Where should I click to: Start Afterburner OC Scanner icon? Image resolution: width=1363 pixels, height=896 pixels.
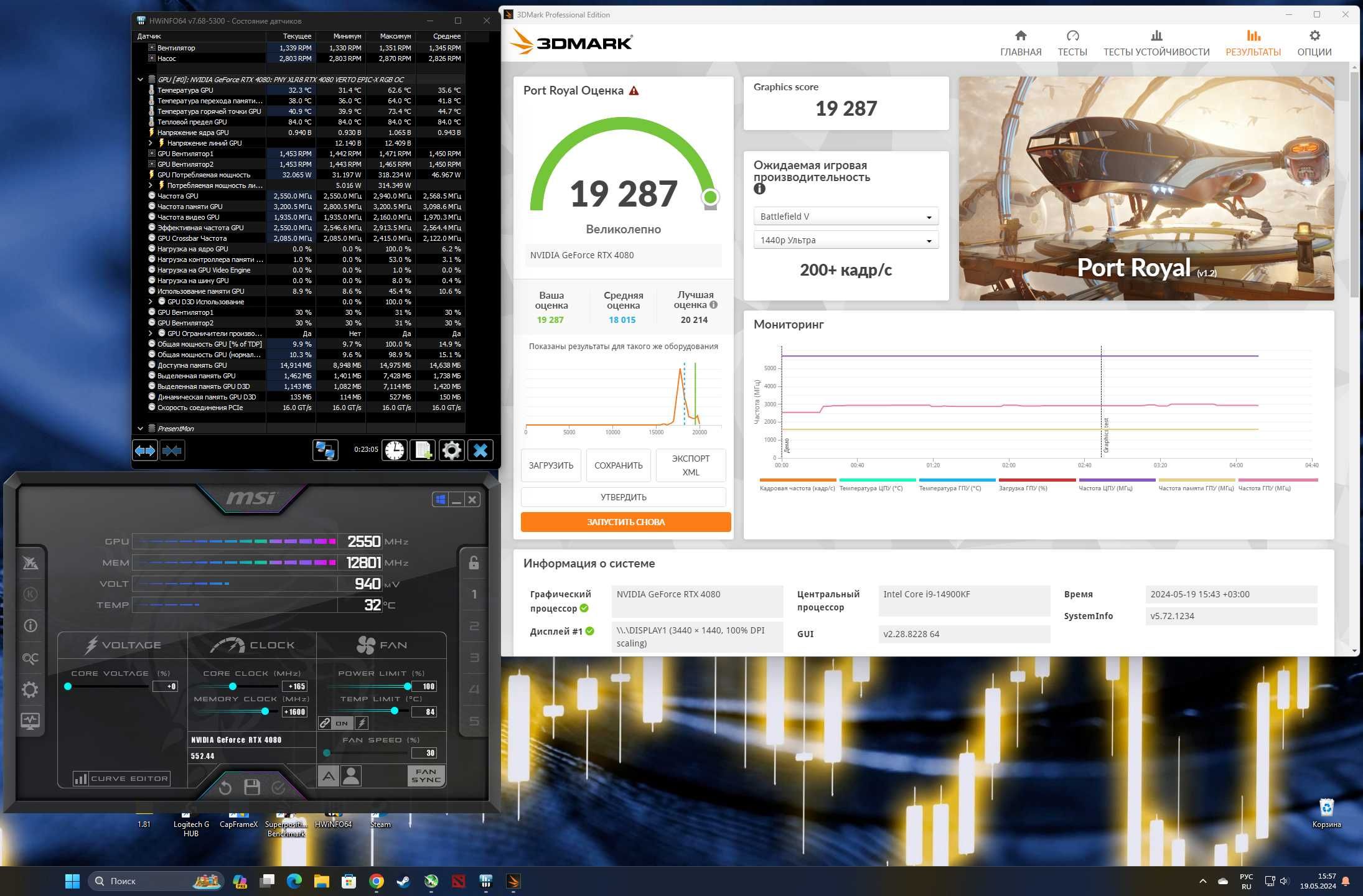(x=30, y=658)
